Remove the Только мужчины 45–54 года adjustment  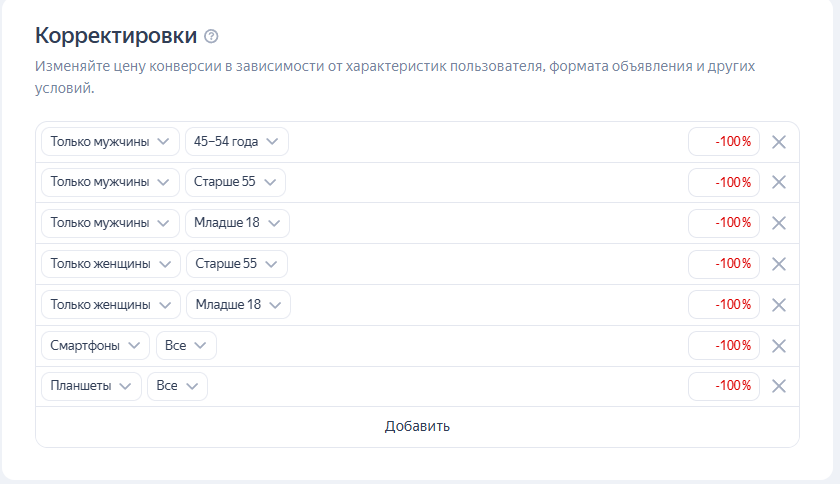coord(779,142)
